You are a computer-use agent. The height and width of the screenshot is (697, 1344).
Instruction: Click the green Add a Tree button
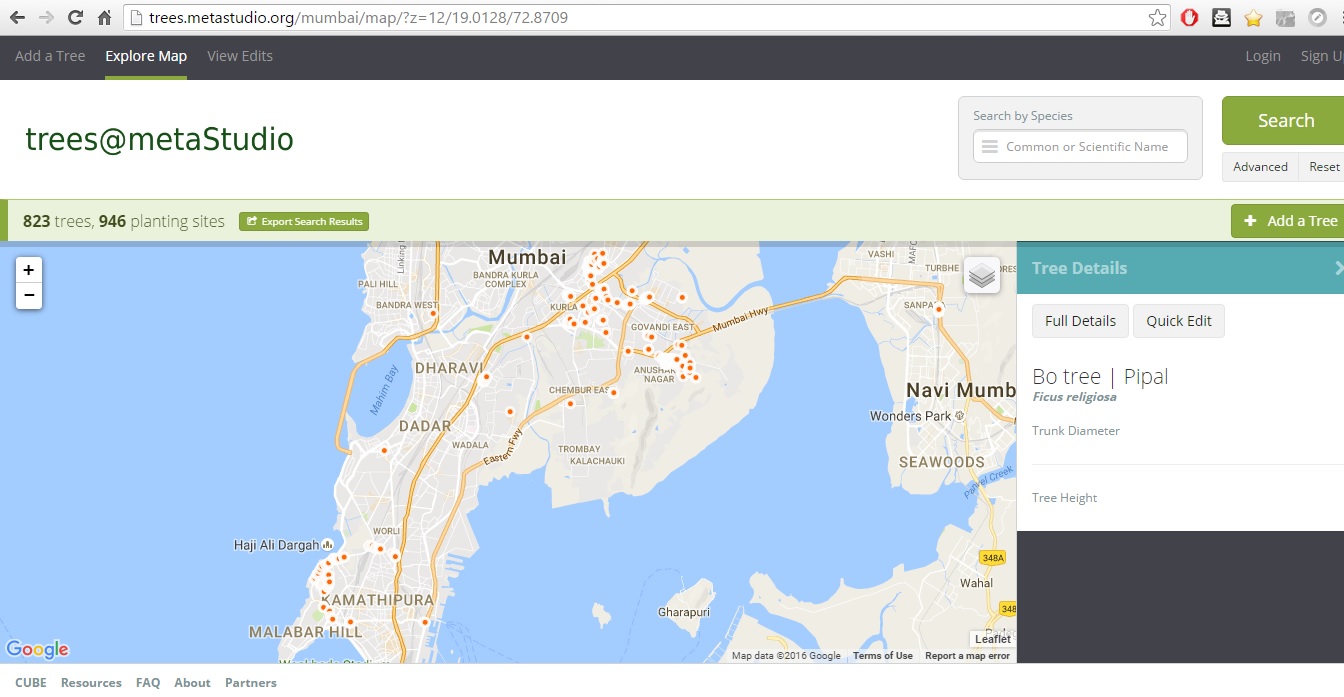pos(1289,221)
